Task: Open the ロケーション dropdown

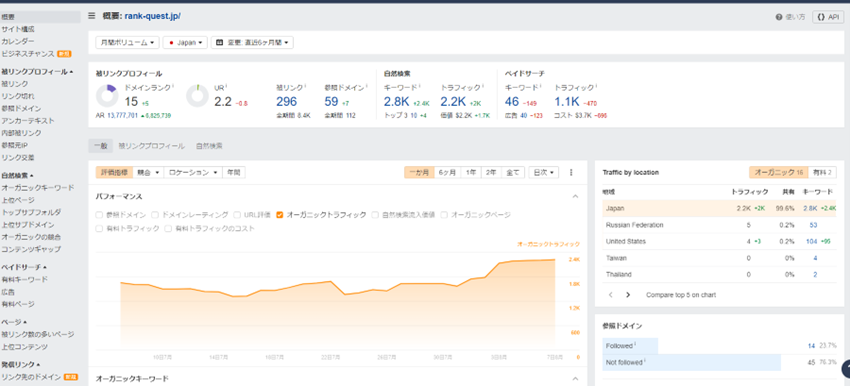Action: (x=193, y=172)
